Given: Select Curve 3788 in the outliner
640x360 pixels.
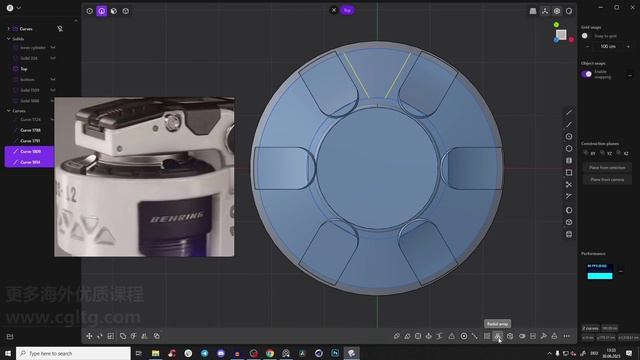Looking at the screenshot, I should click(x=30, y=130).
